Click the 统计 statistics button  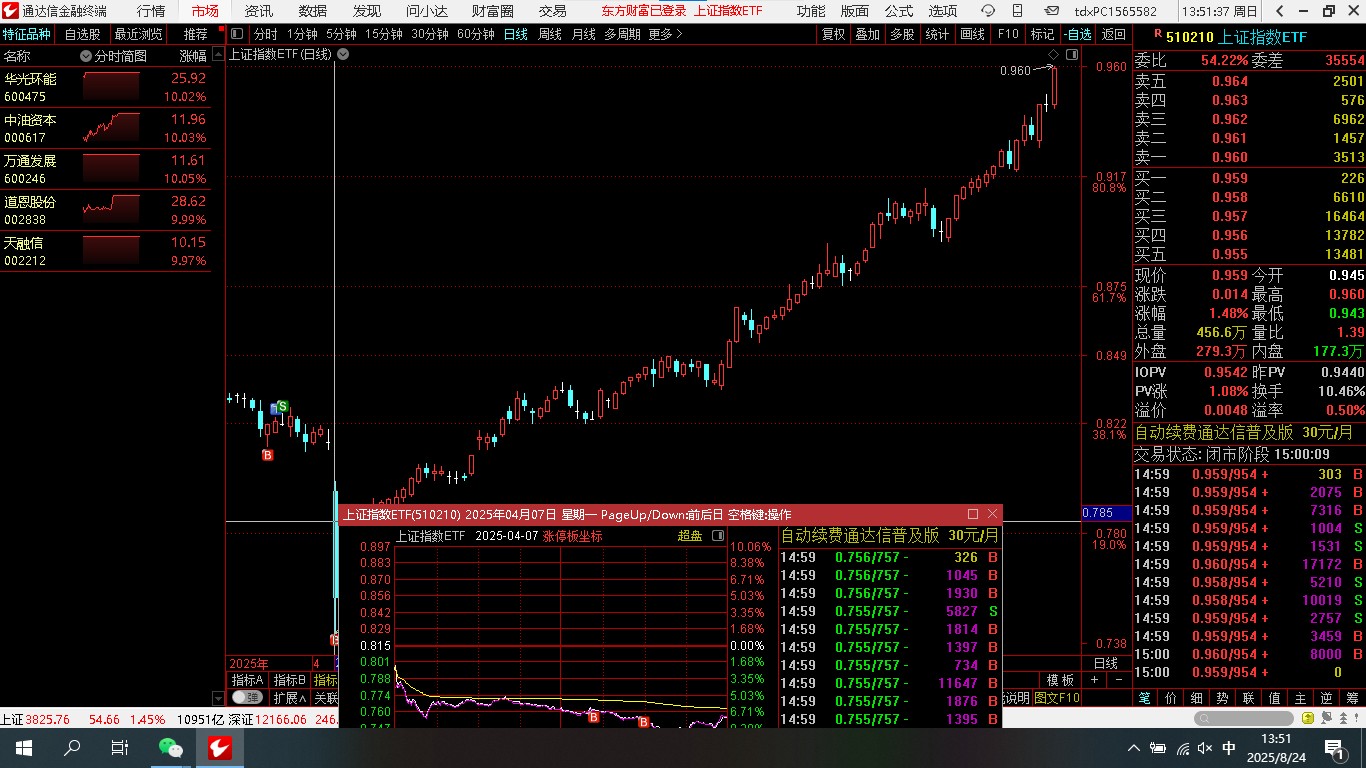(937, 34)
